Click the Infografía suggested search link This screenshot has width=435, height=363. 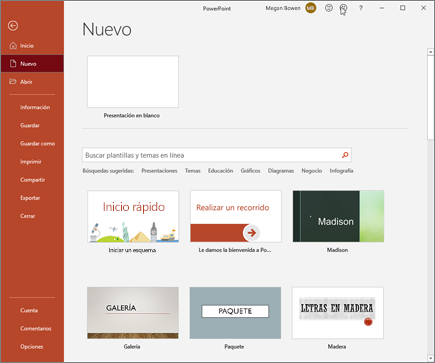tap(341, 171)
